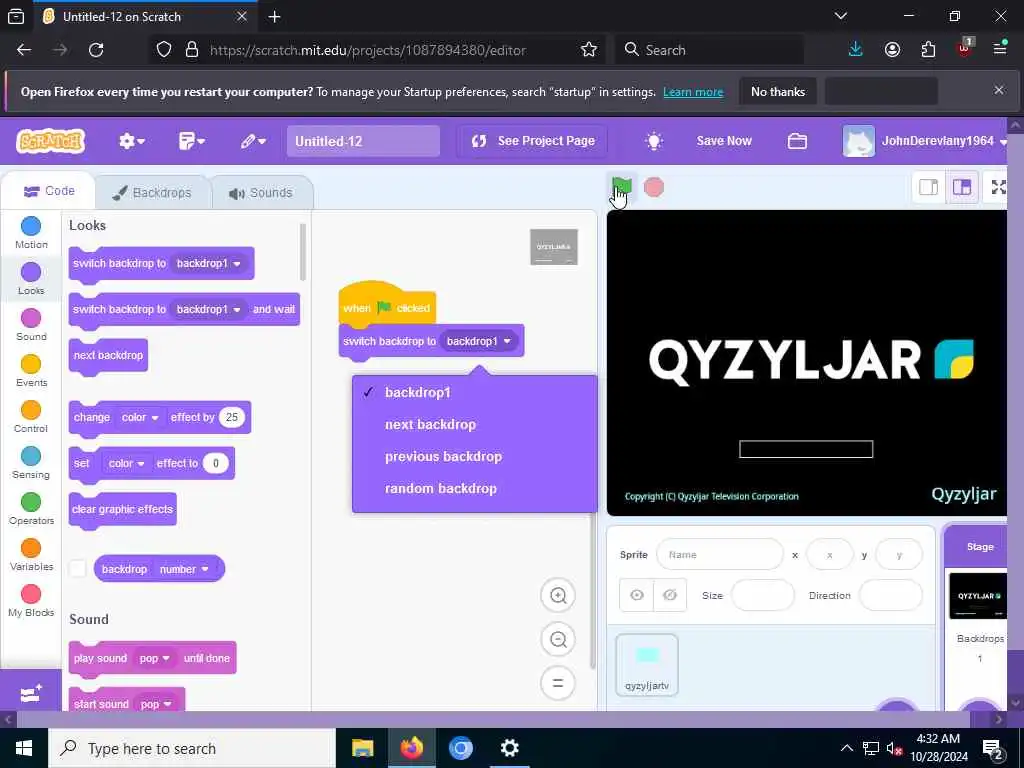
Task: Click the sprite Size input field
Action: coord(762,595)
